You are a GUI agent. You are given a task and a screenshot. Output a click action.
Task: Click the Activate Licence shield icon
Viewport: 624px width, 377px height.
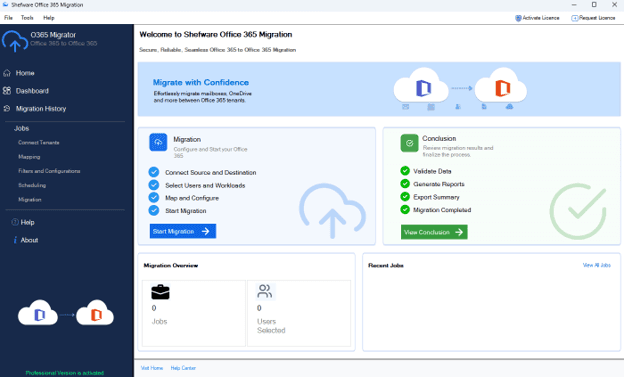coord(518,18)
